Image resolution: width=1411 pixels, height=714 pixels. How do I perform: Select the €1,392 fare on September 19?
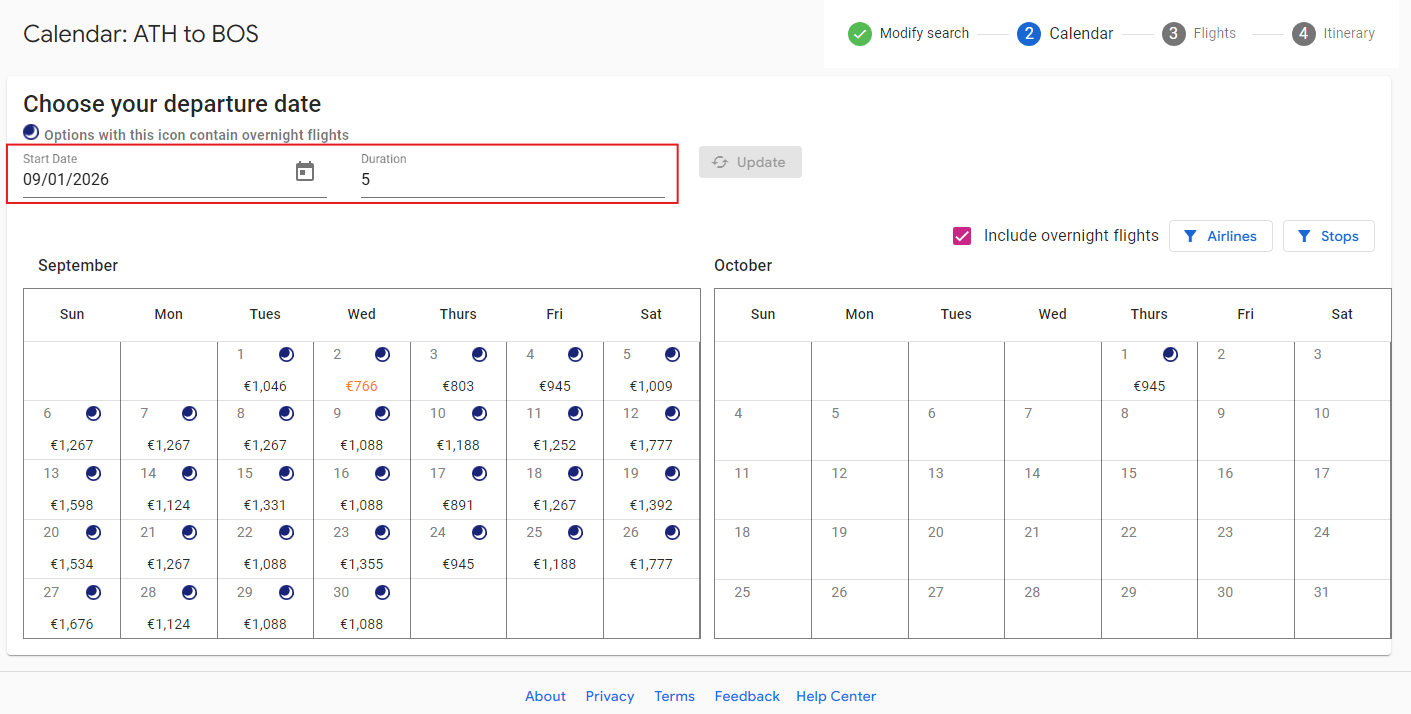click(651, 505)
